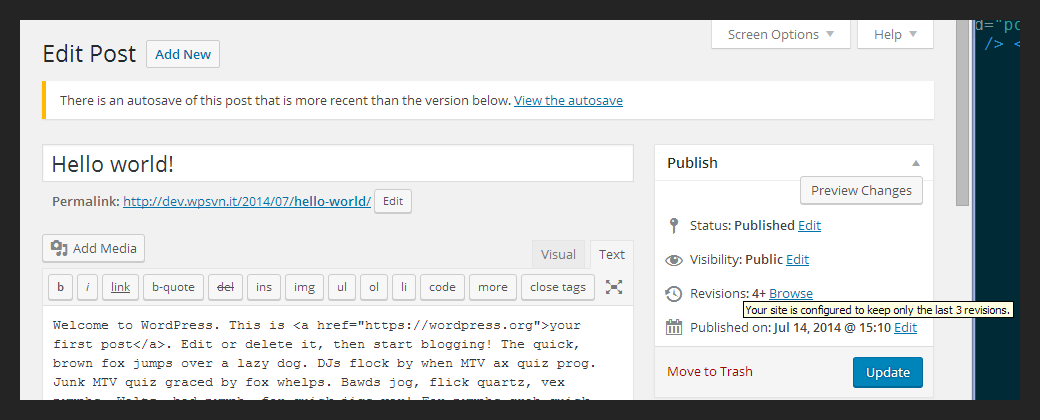Insert an img tag
Screen dimensions: 1040x420
304,287
